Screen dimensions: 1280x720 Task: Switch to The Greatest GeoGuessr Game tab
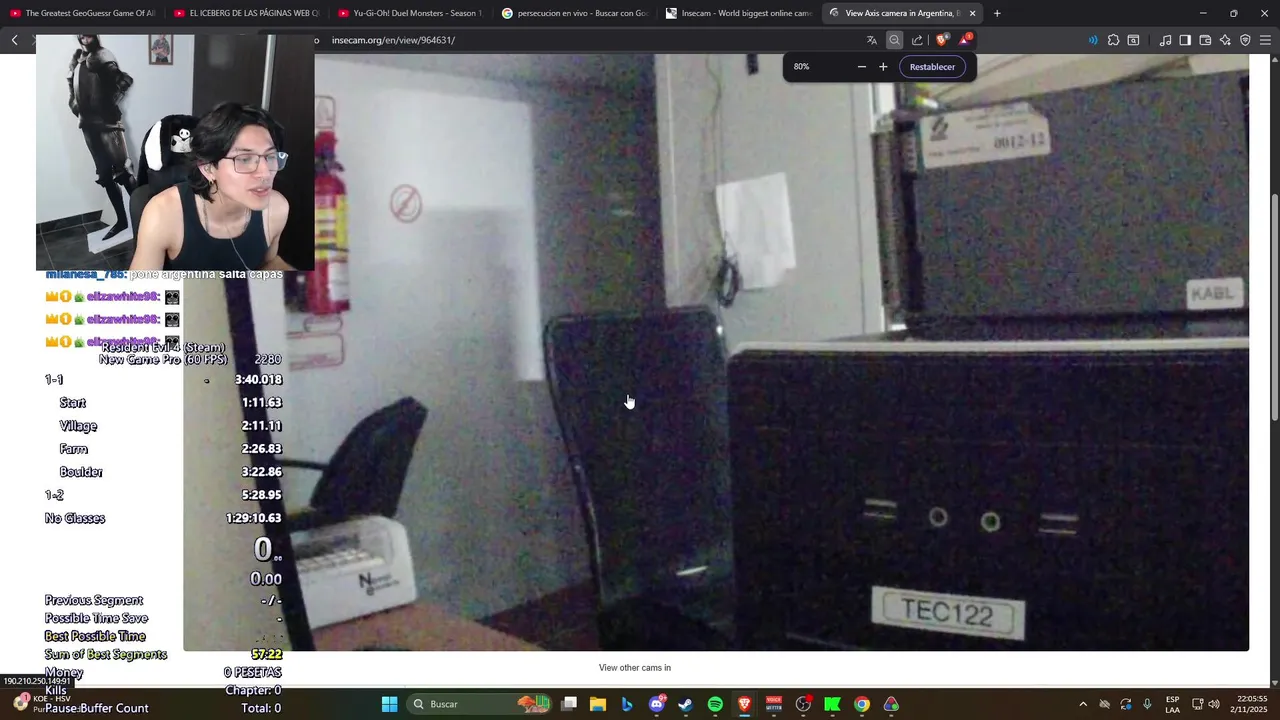(83, 13)
